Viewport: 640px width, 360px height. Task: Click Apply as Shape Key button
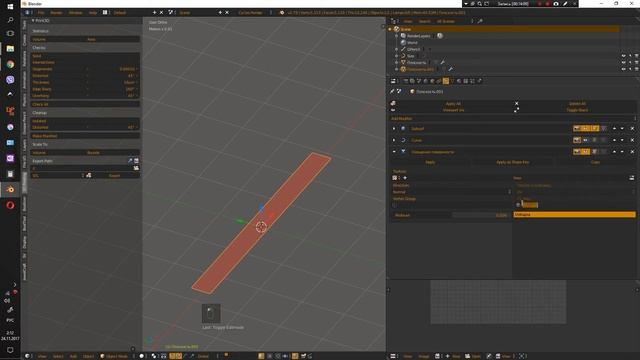(x=513, y=162)
